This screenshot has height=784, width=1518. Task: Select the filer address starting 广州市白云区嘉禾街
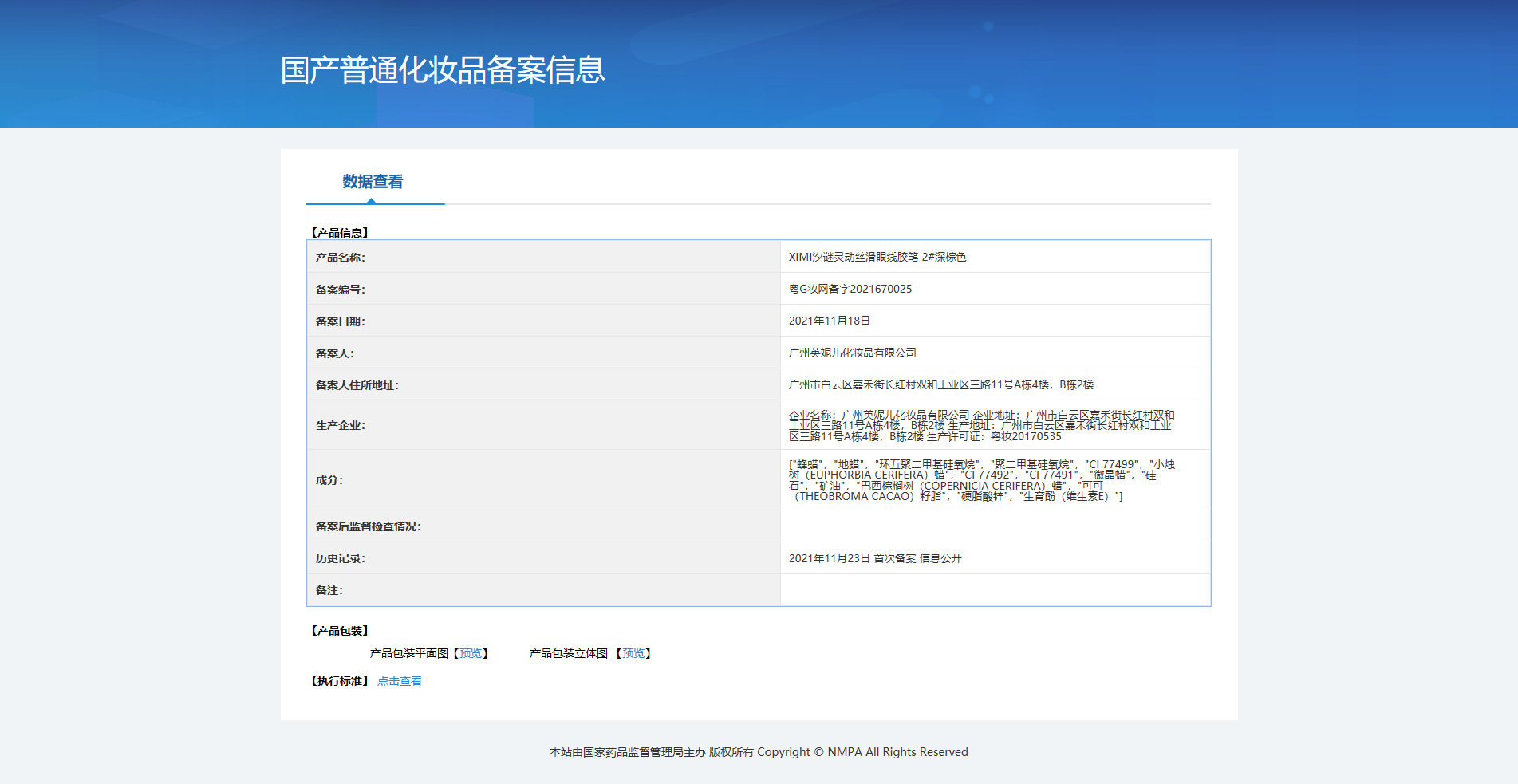[941, 384]
